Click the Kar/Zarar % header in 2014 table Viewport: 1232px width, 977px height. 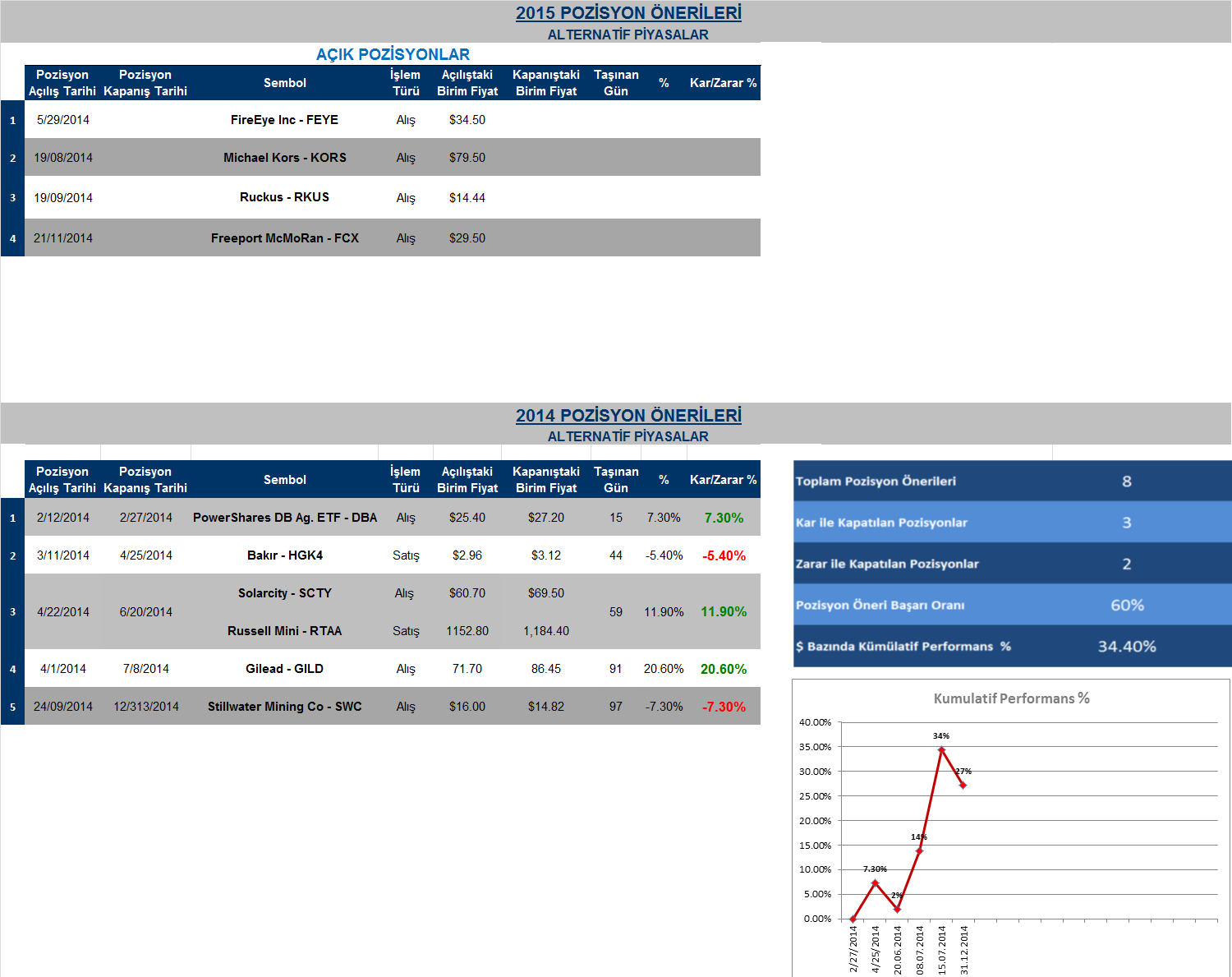(723, 480)
